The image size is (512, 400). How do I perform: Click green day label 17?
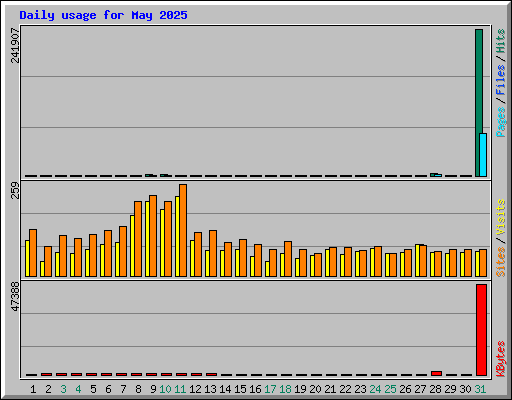coord(270,389)
